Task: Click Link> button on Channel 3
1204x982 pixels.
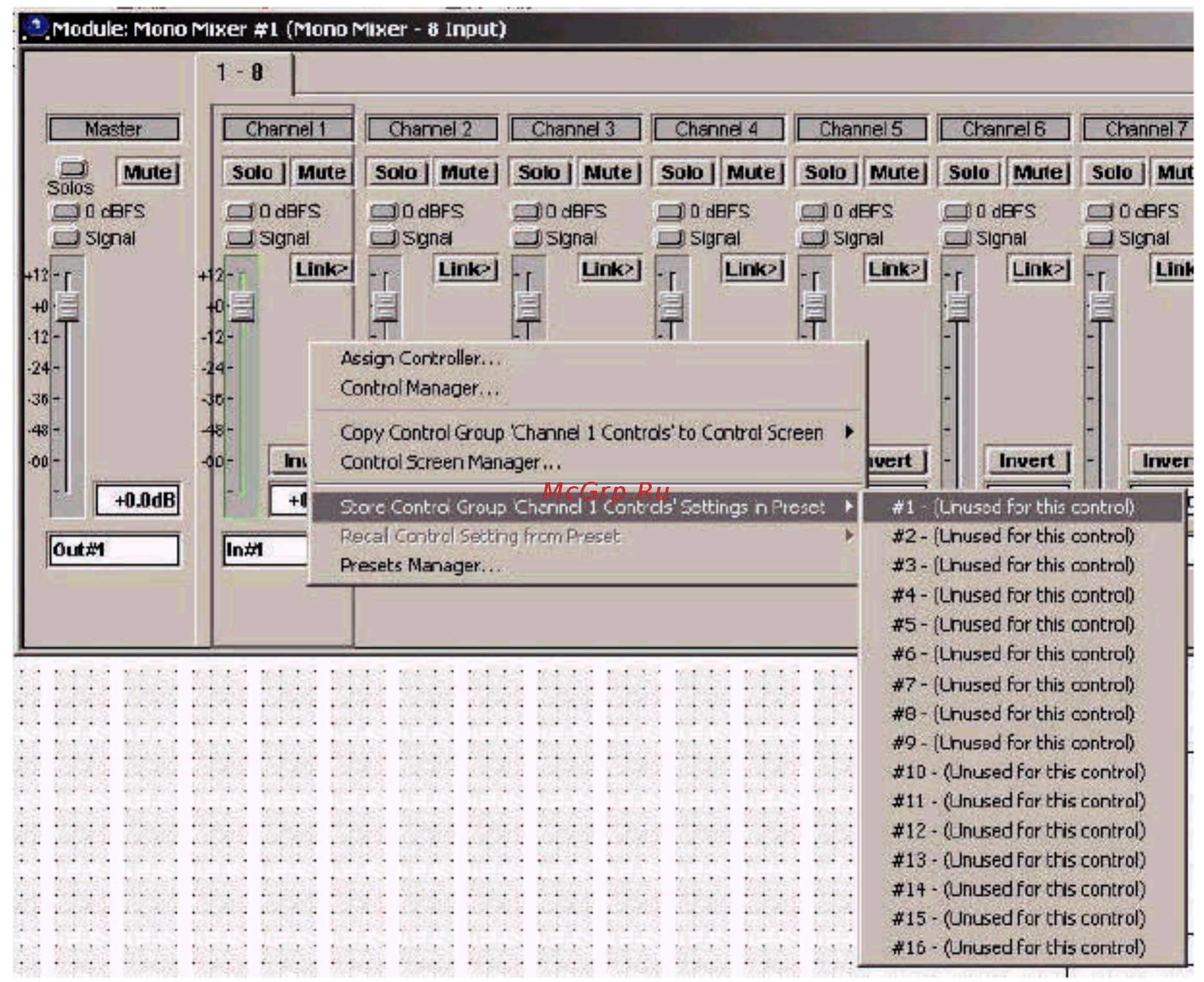Action: coord(609,269)
